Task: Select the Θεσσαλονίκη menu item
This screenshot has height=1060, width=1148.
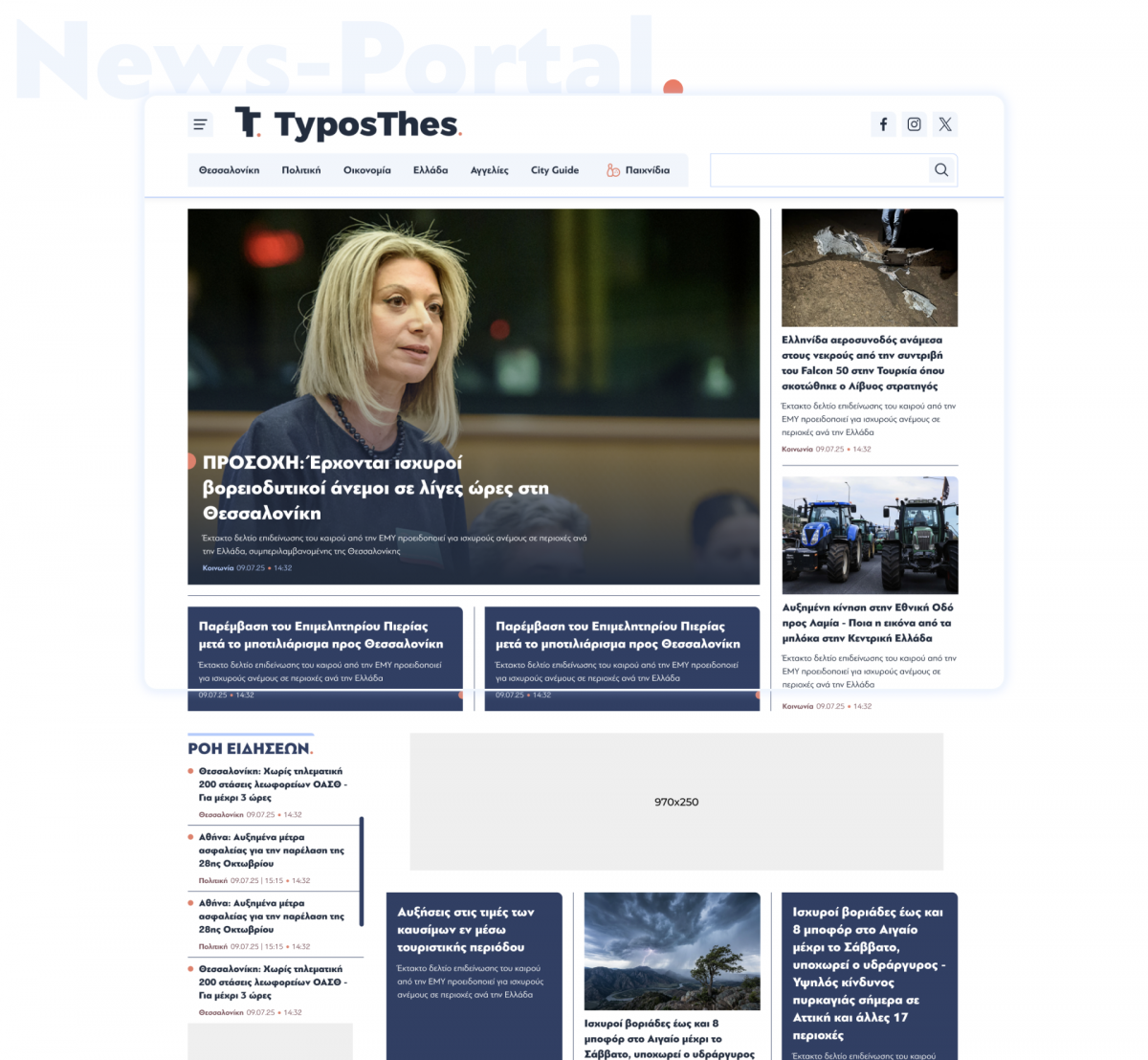Action: click(x=230, y=170)
